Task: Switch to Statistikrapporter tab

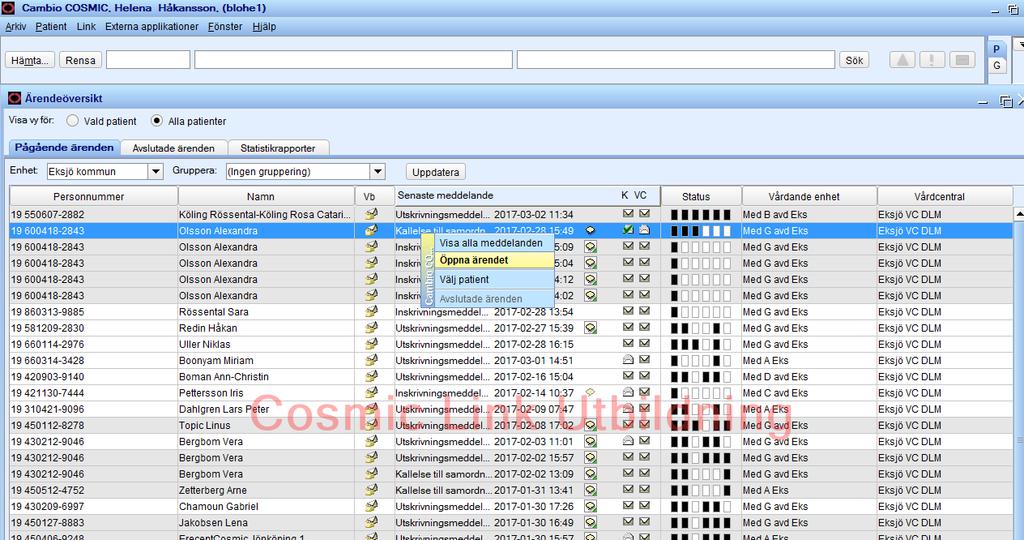Action: tap(278, 148)
